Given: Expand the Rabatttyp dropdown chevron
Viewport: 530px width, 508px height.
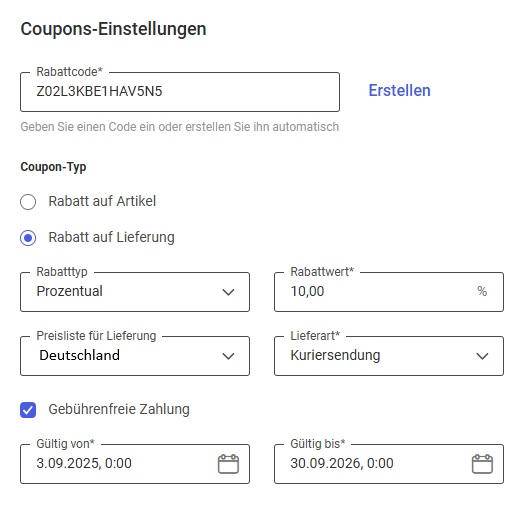Looking at the screenshot, I should (228, 292).
